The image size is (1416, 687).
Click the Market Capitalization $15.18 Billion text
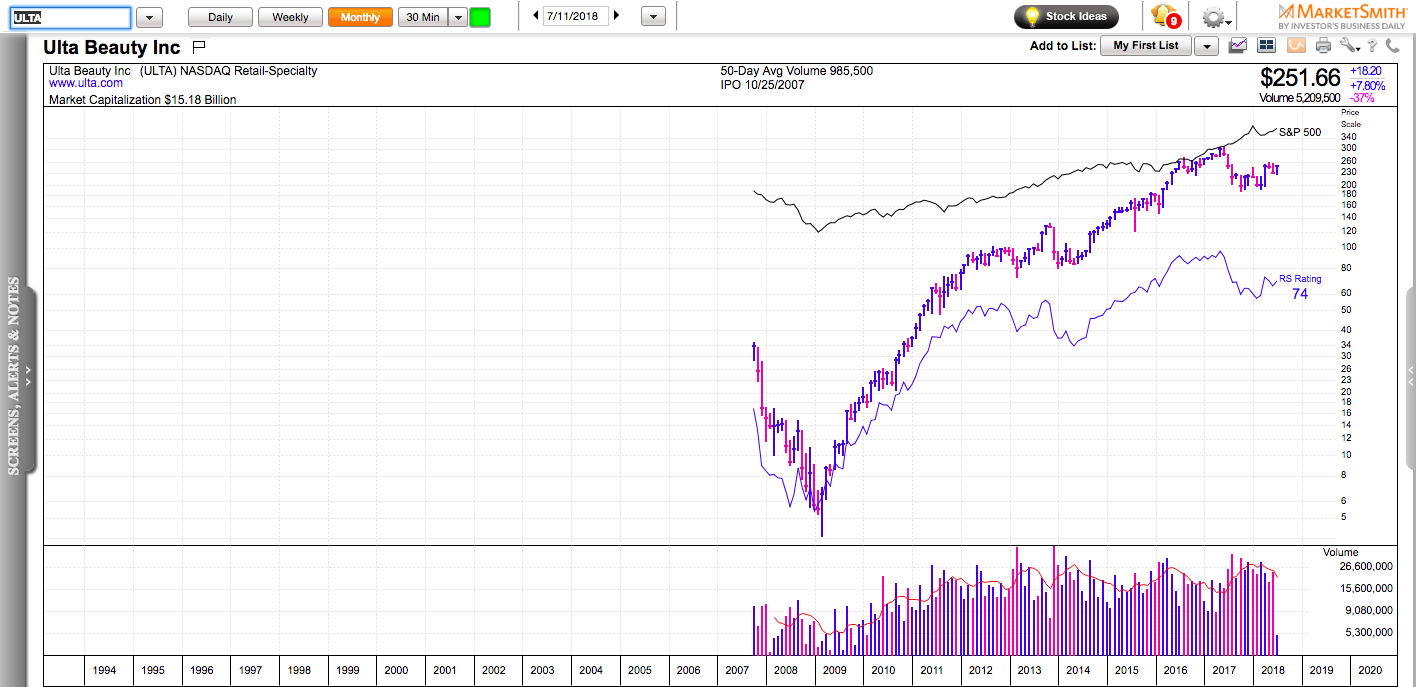(x=143, y=100)
